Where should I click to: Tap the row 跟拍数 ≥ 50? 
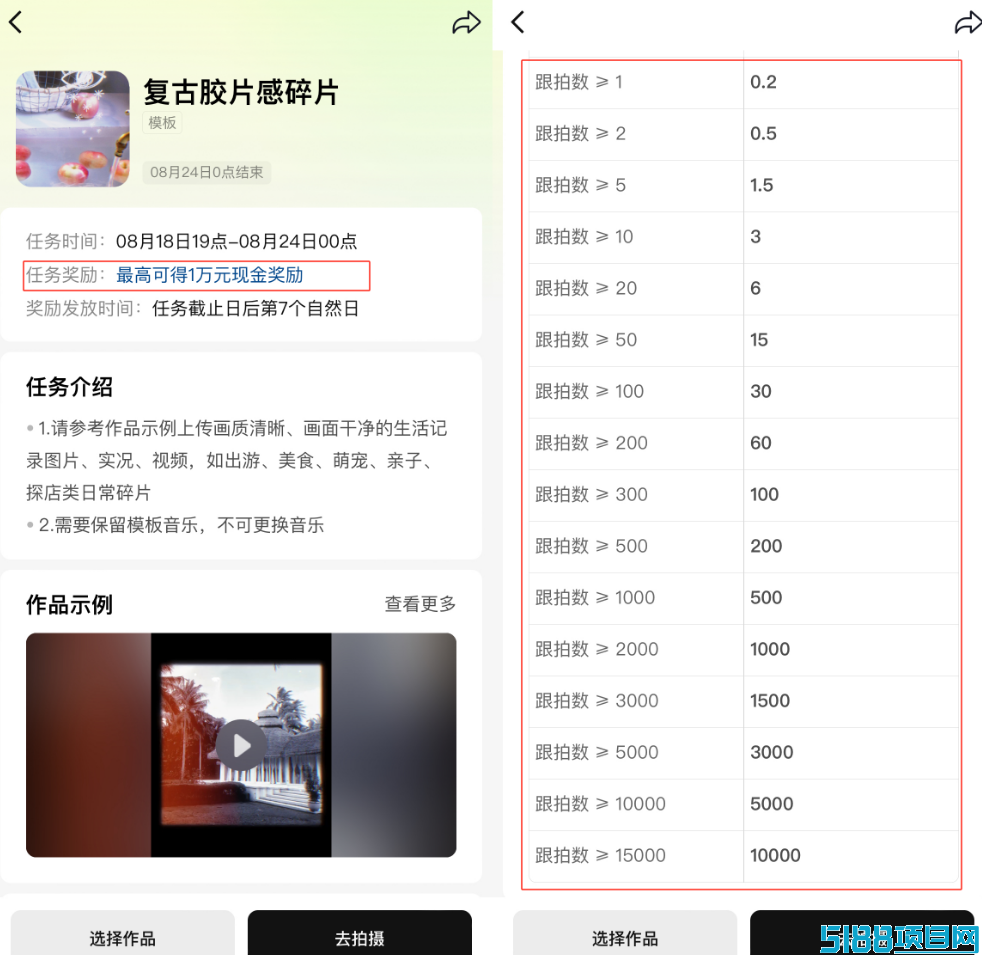(x=744, y=340)
